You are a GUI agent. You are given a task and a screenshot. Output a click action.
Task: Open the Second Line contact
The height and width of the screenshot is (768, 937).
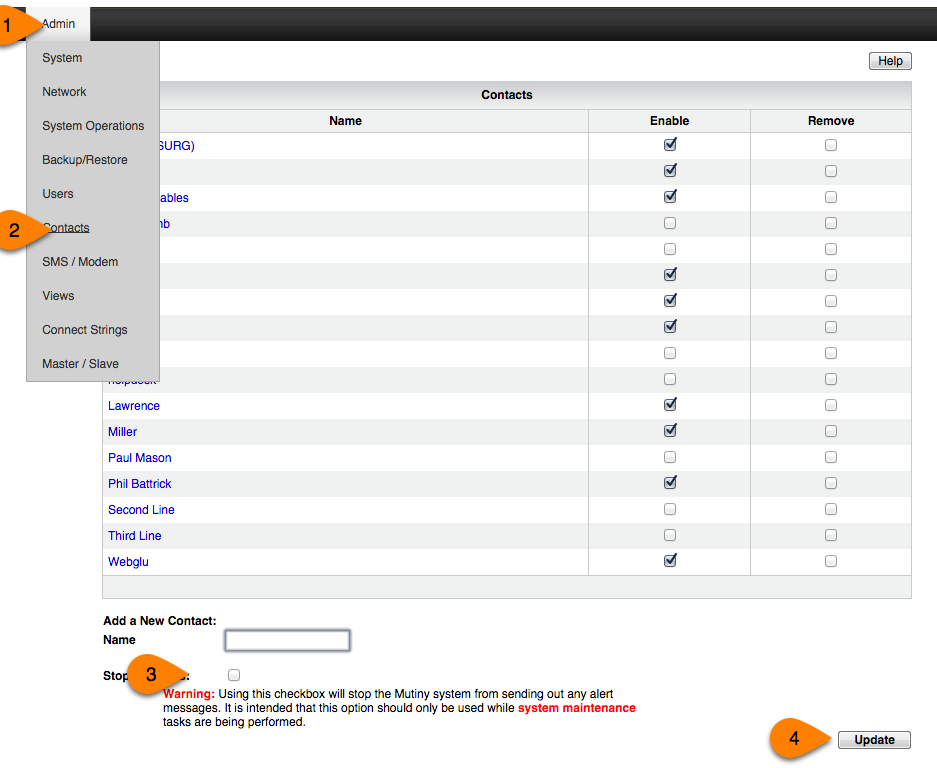pos(141,510)
